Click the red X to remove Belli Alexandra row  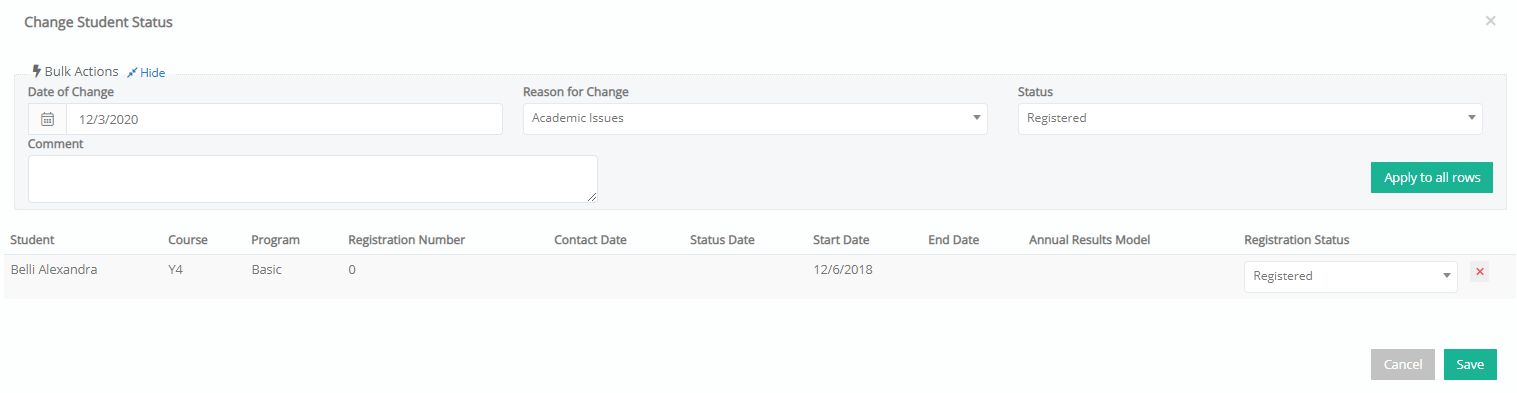pyautogui.click(x=1479, y=272)
